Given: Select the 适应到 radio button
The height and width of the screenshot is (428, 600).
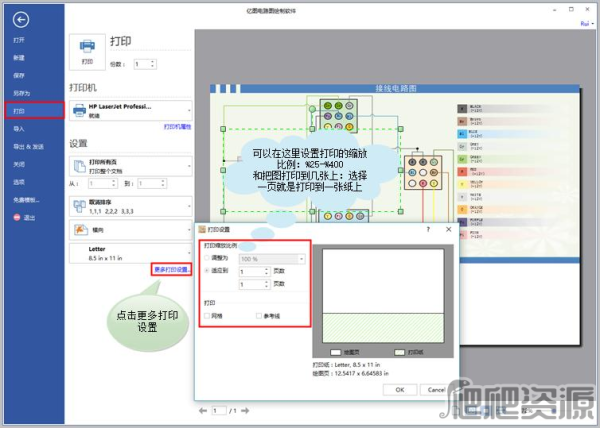Looking at the screenshot, I should 207,270.
